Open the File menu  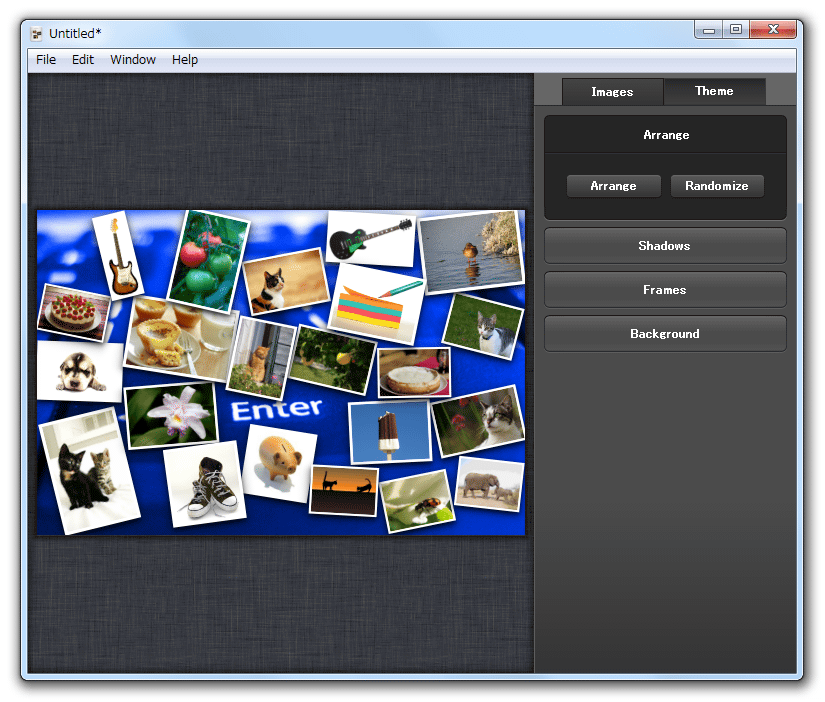(x=46, y=59)
